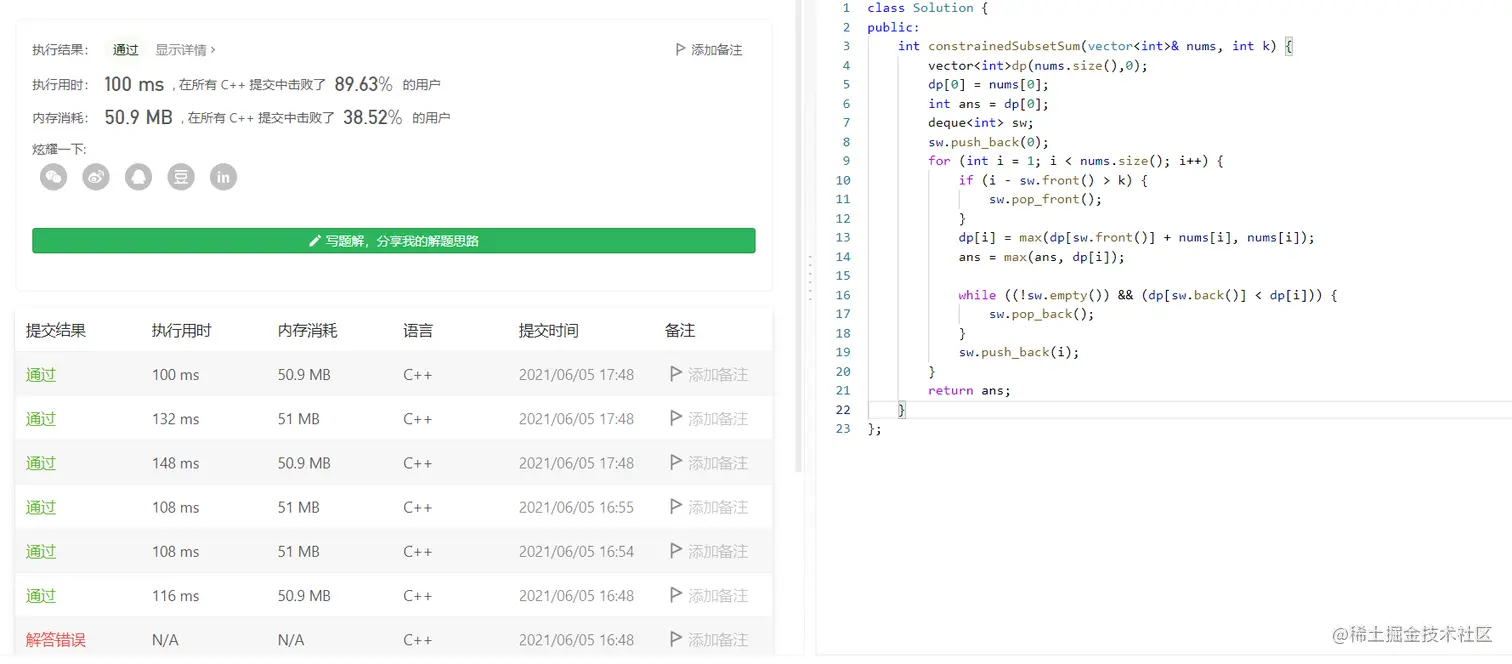Share the result via the Douban icon

click(181, 177)
